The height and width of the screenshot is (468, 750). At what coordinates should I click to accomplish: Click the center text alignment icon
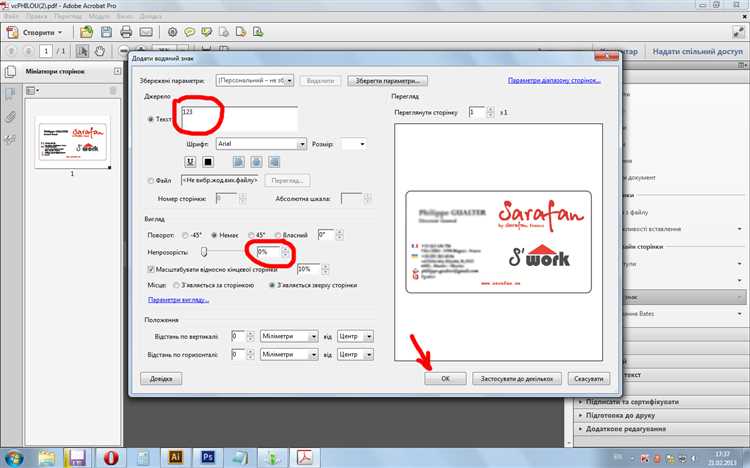click(x=257, y=161)
